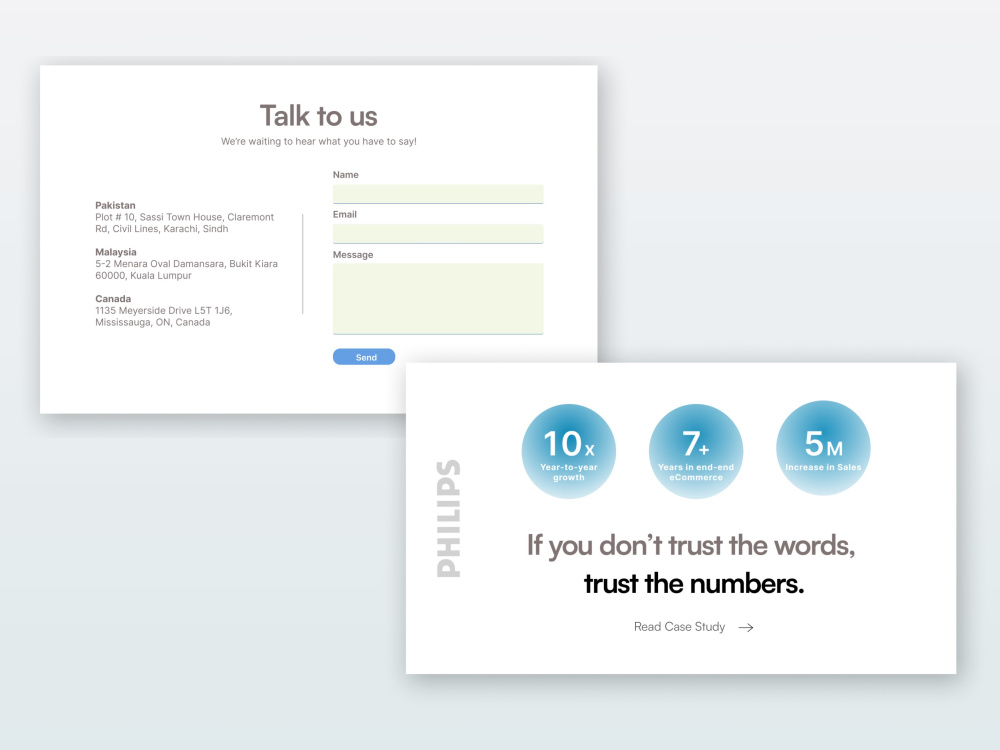Image resolution: width=1000 pixels, height=750 pixels.
Task: Click the Pakistan office heading
Action: (x=115, y=205)
